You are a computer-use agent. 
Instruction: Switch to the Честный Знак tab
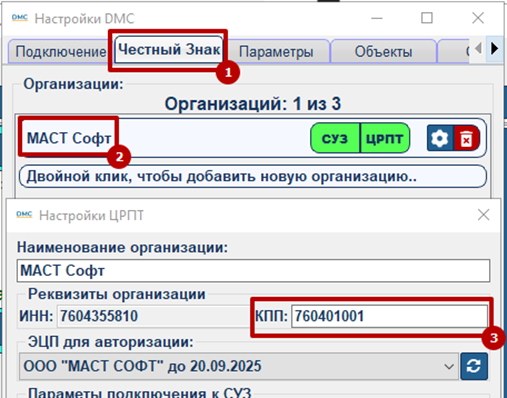[x=169, y=50]
